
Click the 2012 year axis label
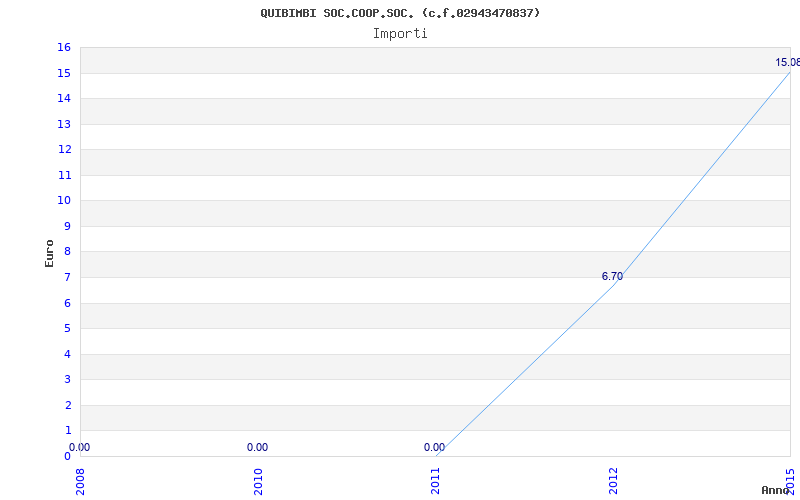(x=613, y=481)
